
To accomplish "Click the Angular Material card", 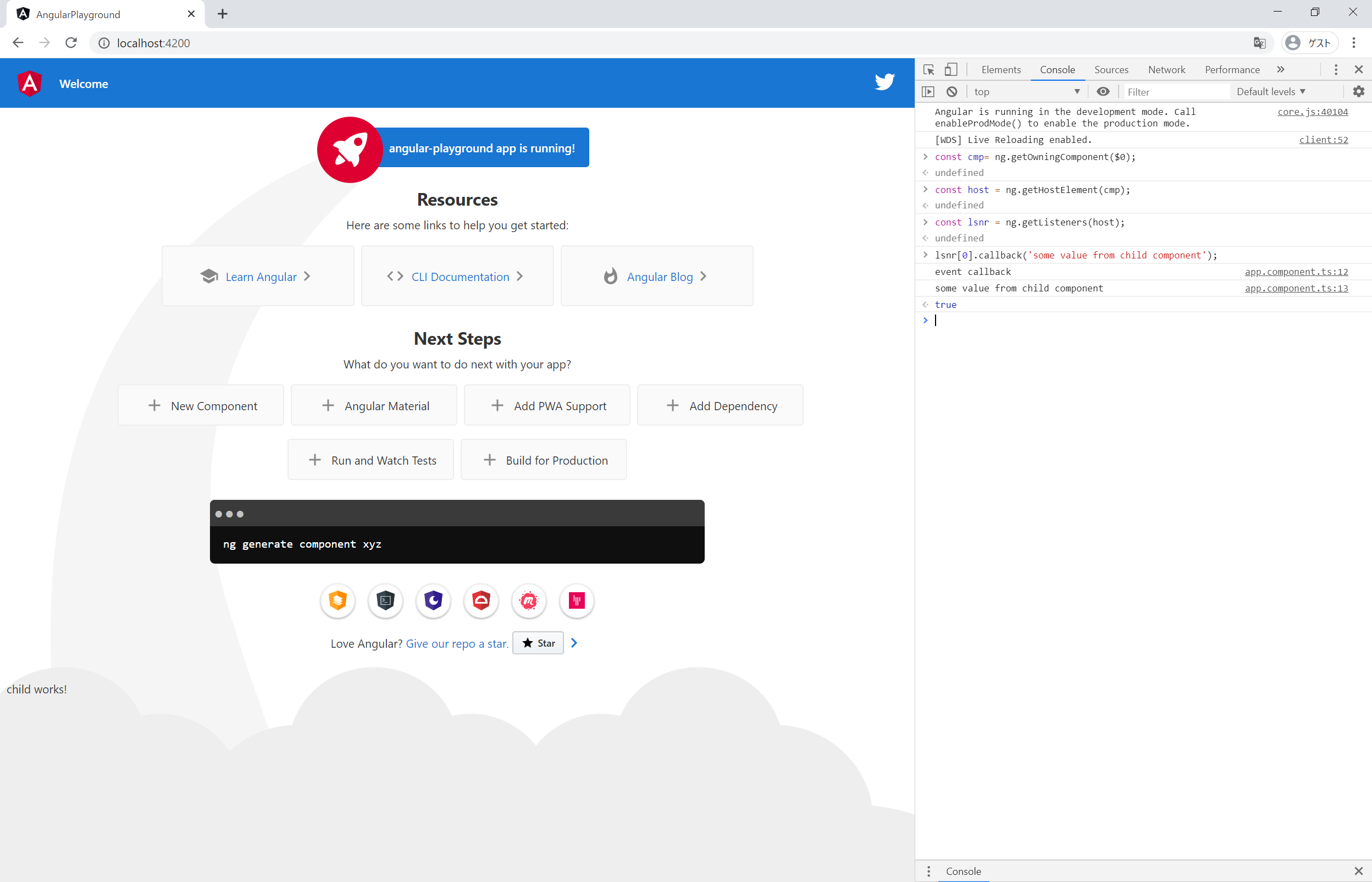I will click(x=374, y=405).
